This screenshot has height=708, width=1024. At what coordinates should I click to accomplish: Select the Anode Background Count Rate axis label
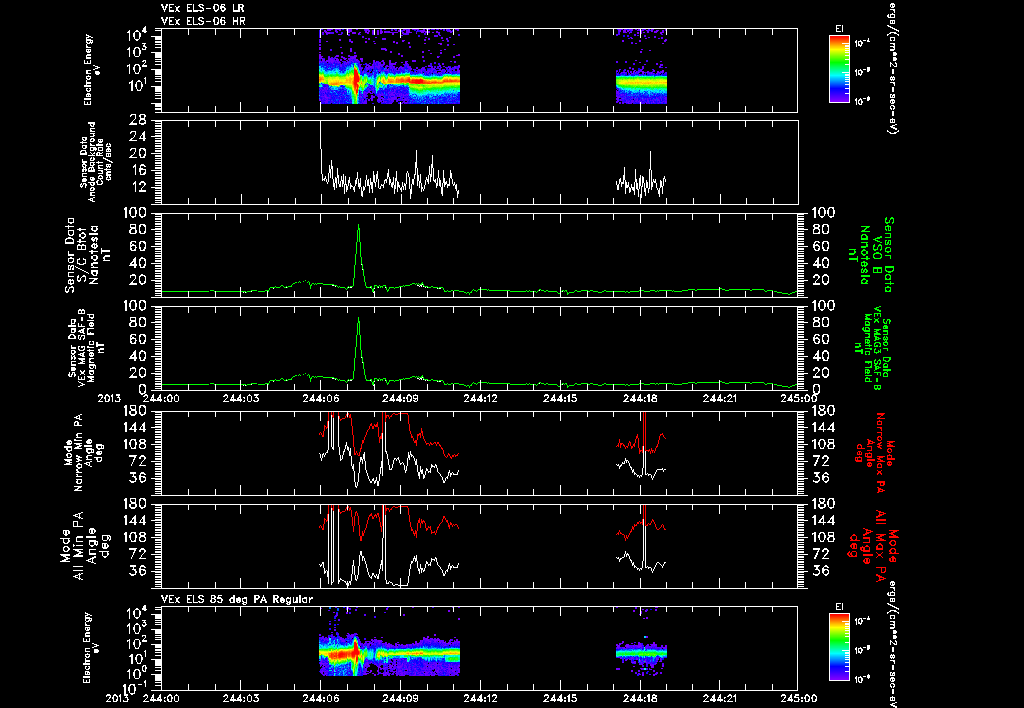(96, 162)
